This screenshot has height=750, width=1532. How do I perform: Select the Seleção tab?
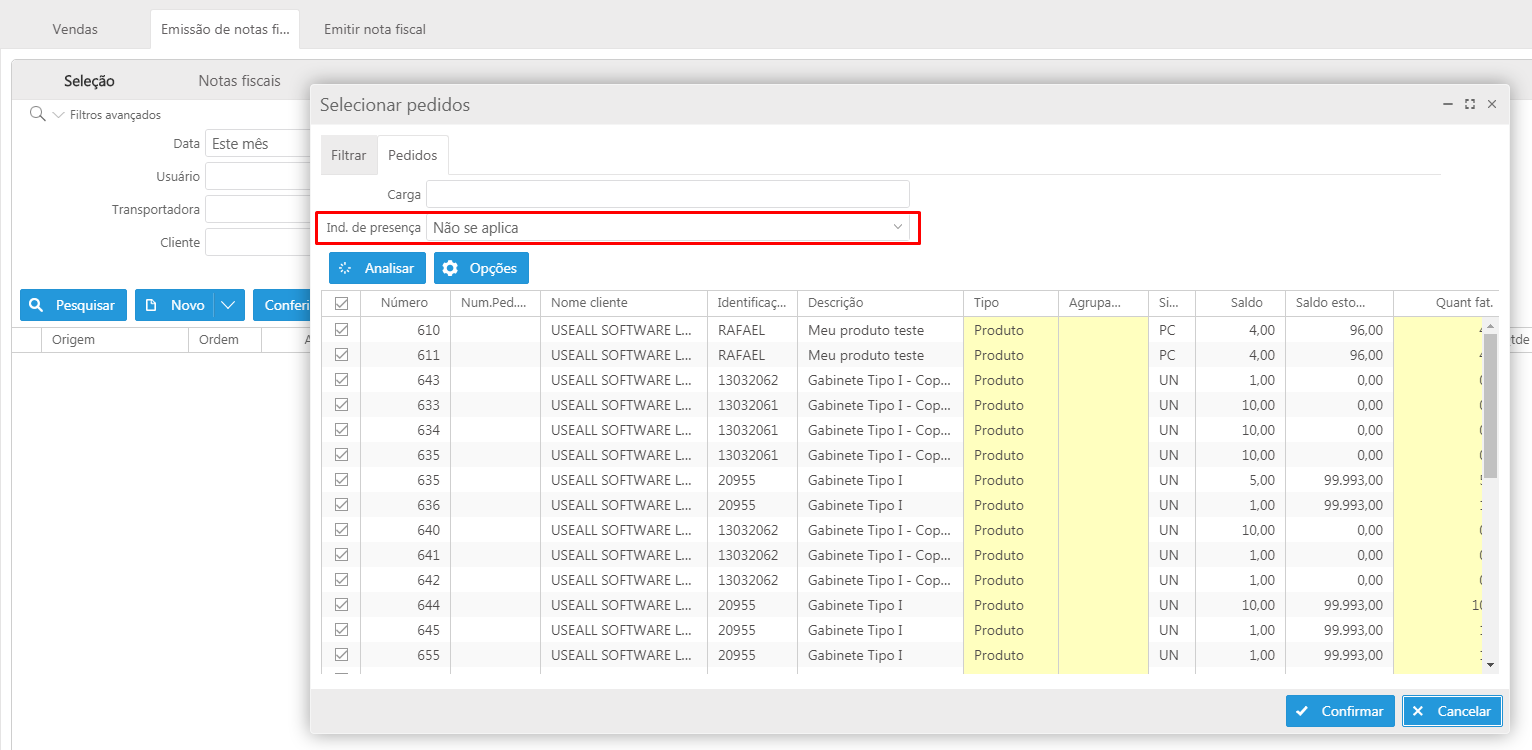tap(89, 81)
